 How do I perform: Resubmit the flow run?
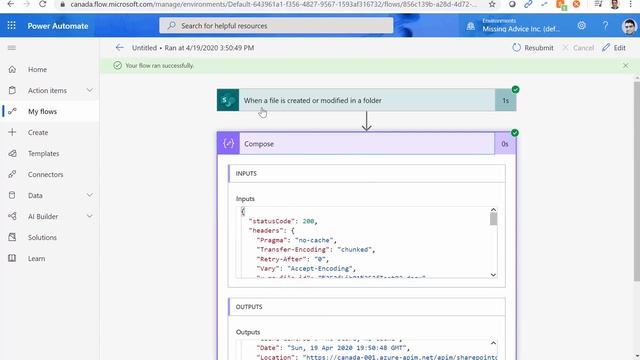tap(533, 48)
